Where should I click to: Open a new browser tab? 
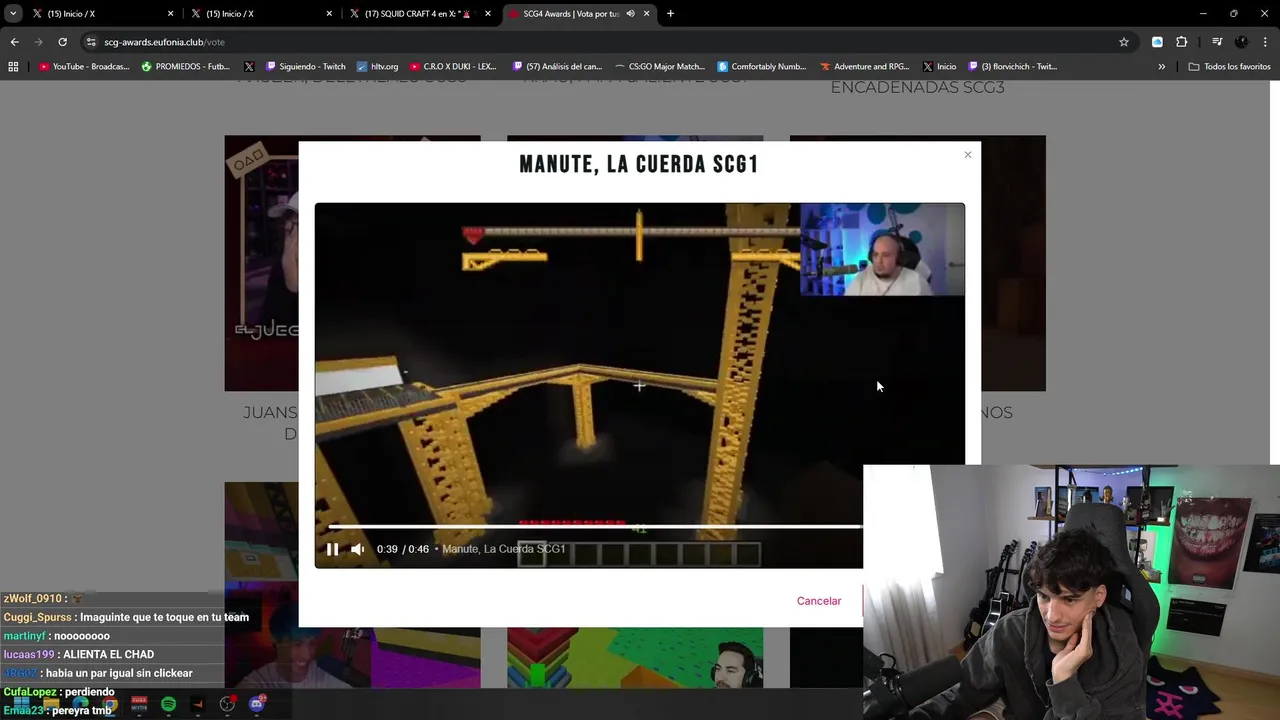pos(670,14)
